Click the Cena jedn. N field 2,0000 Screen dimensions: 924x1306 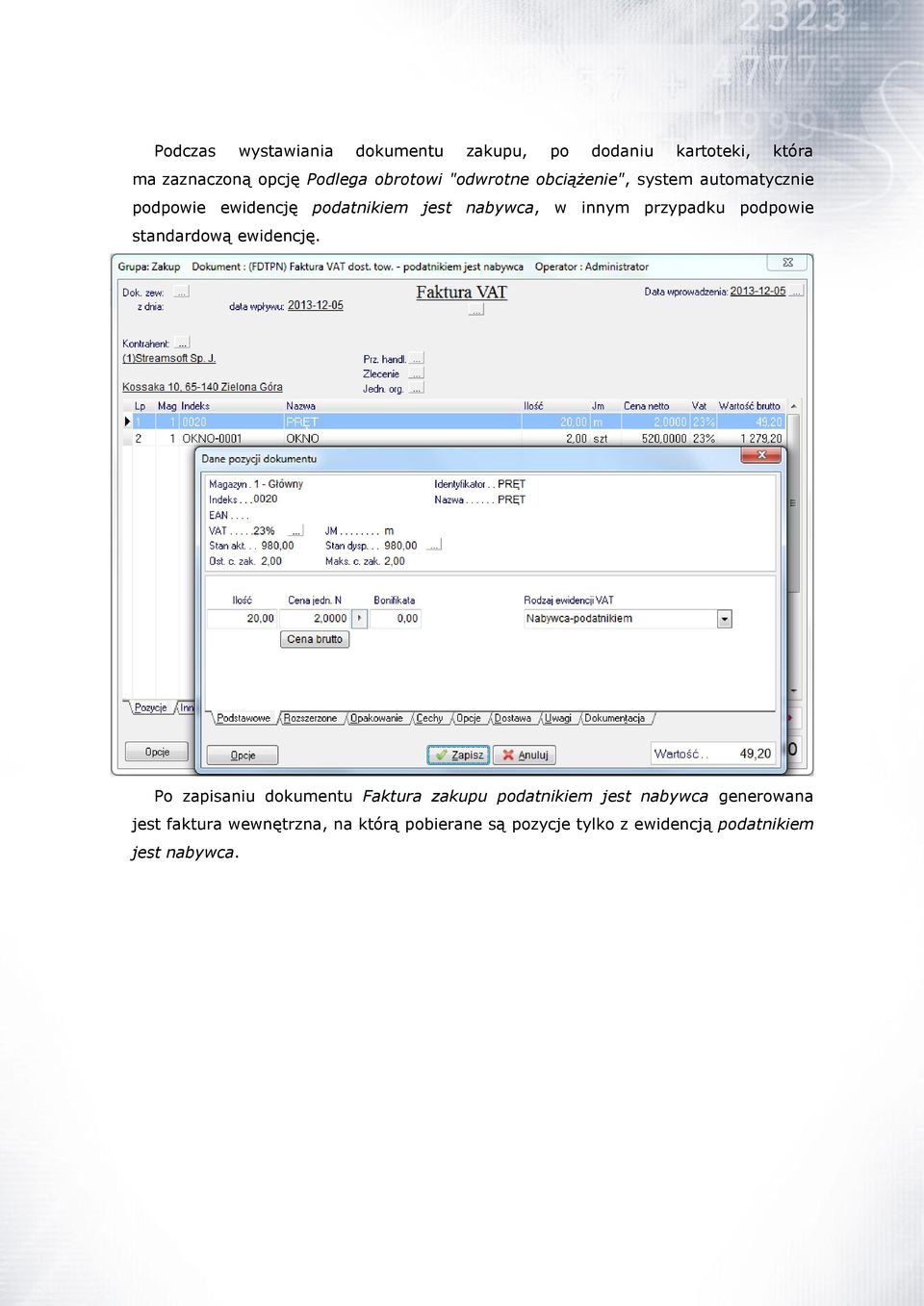(316, 619)
